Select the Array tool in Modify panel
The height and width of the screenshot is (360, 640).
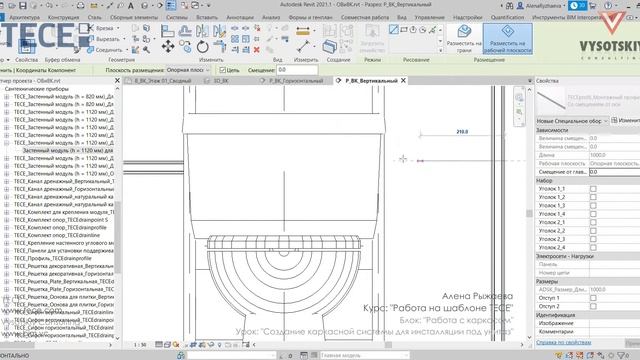tap(235, 39)
